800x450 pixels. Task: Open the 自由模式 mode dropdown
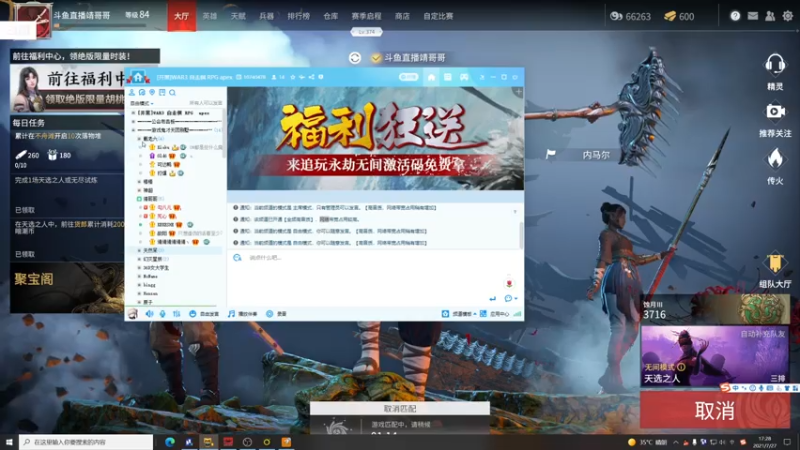tap(141, 103)
